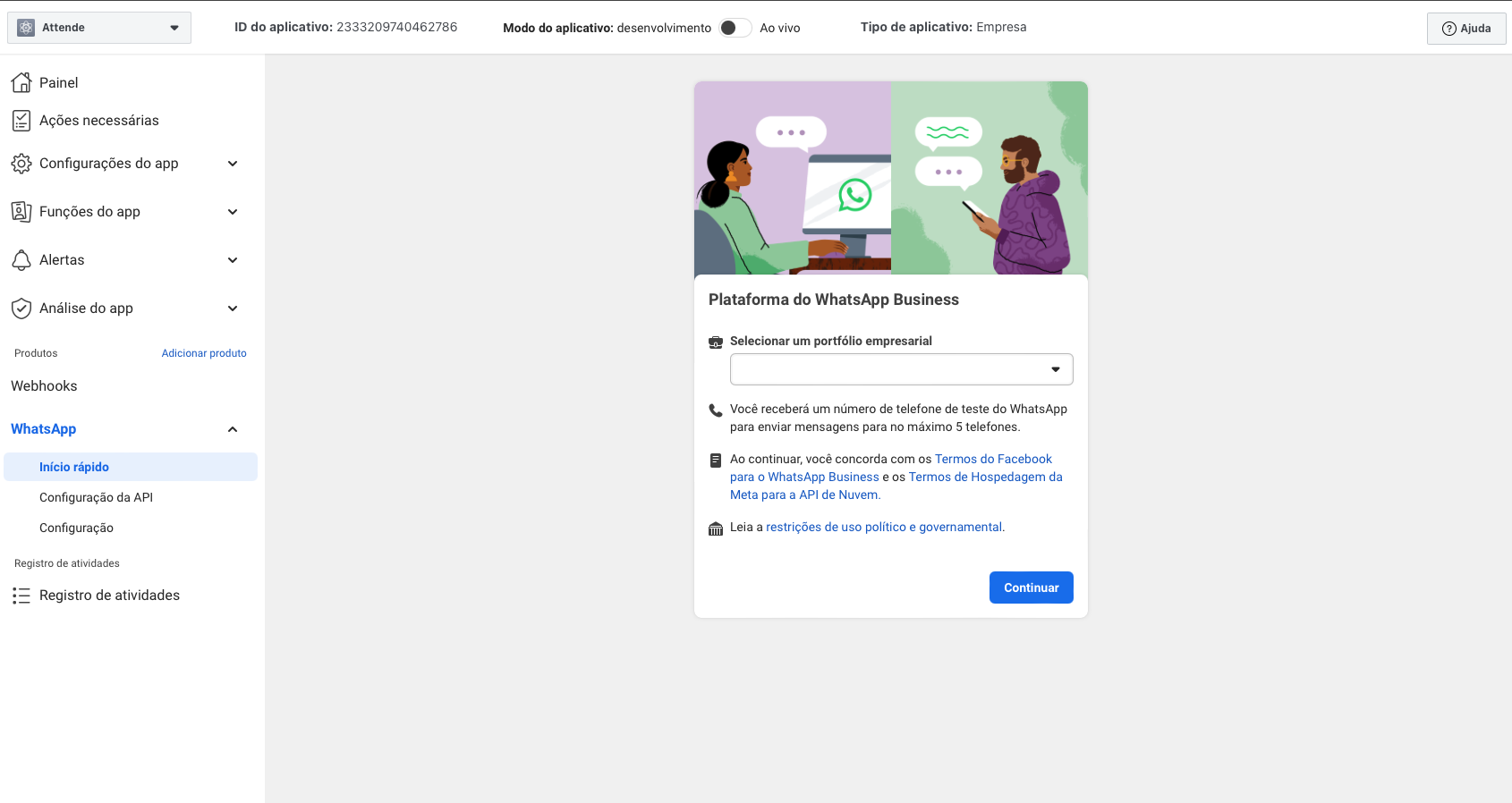Click the Funções do app person icon
The image size is (1512, 803).
[21, 212]
